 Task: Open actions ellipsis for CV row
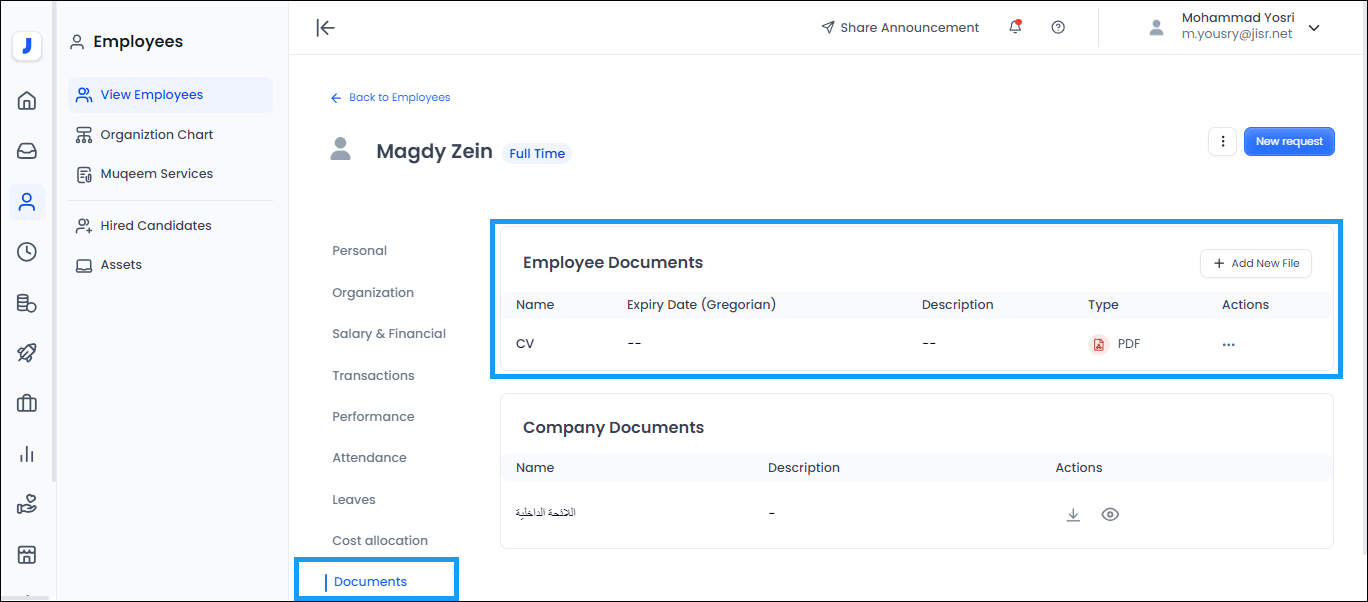[x=1228, y=344]
